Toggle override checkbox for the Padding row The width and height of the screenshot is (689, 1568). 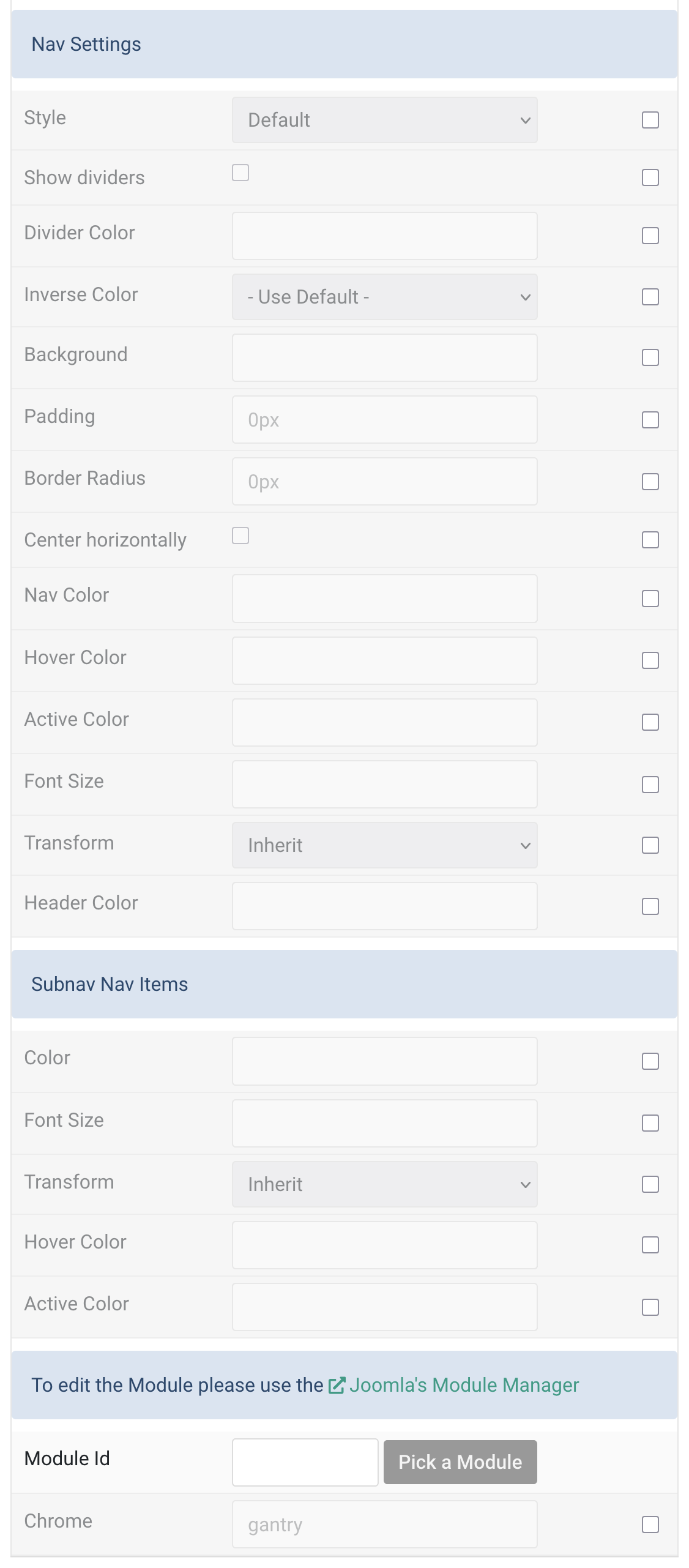pyautogui.click(x=650, y=420)
